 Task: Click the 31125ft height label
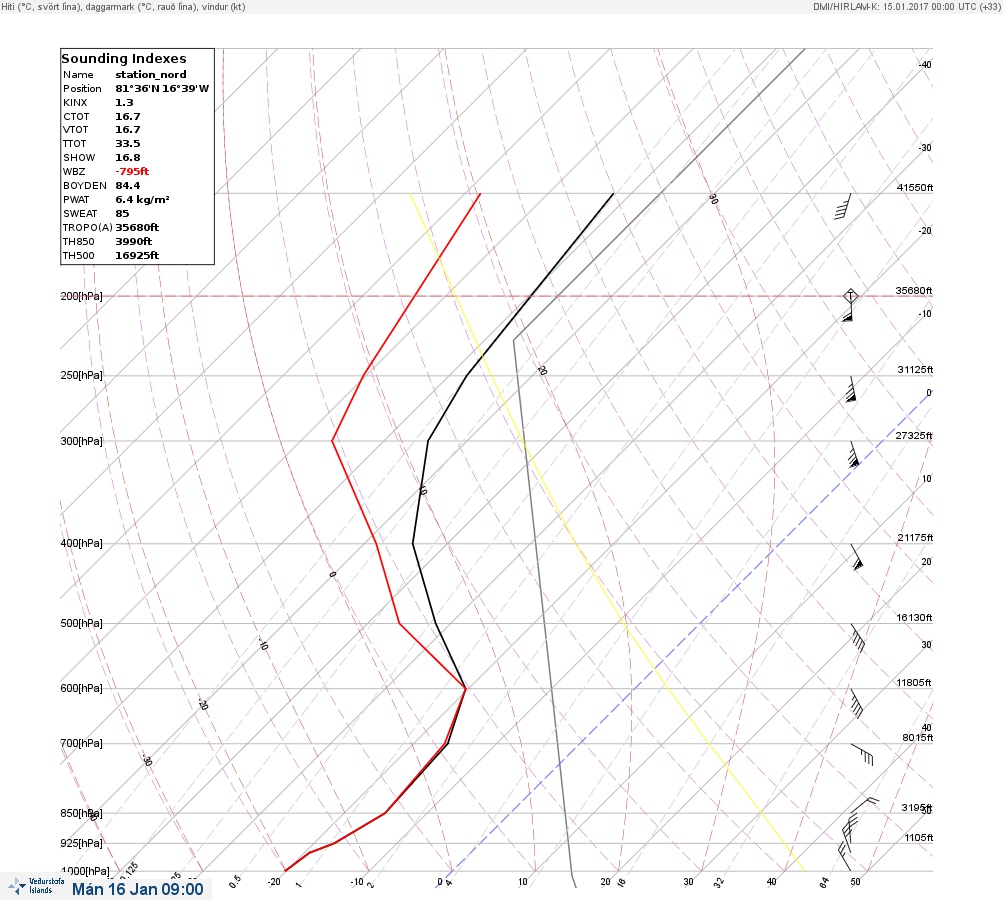click(x=915, y=370)
